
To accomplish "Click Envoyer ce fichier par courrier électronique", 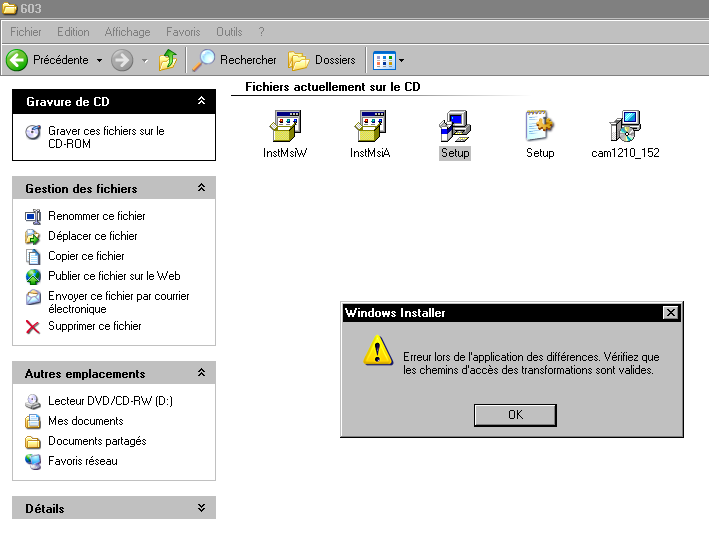I will (119, 302).
